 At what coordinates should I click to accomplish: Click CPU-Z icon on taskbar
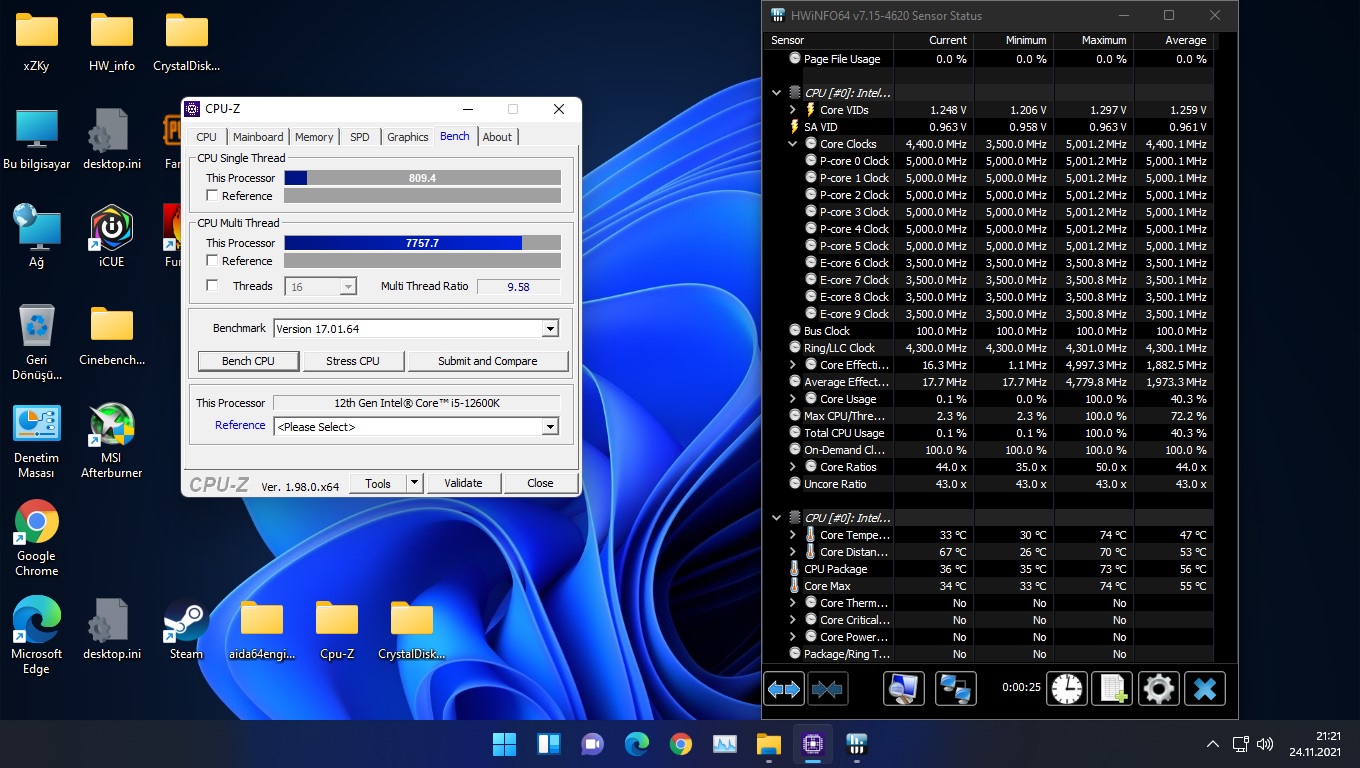click(812, 744)
